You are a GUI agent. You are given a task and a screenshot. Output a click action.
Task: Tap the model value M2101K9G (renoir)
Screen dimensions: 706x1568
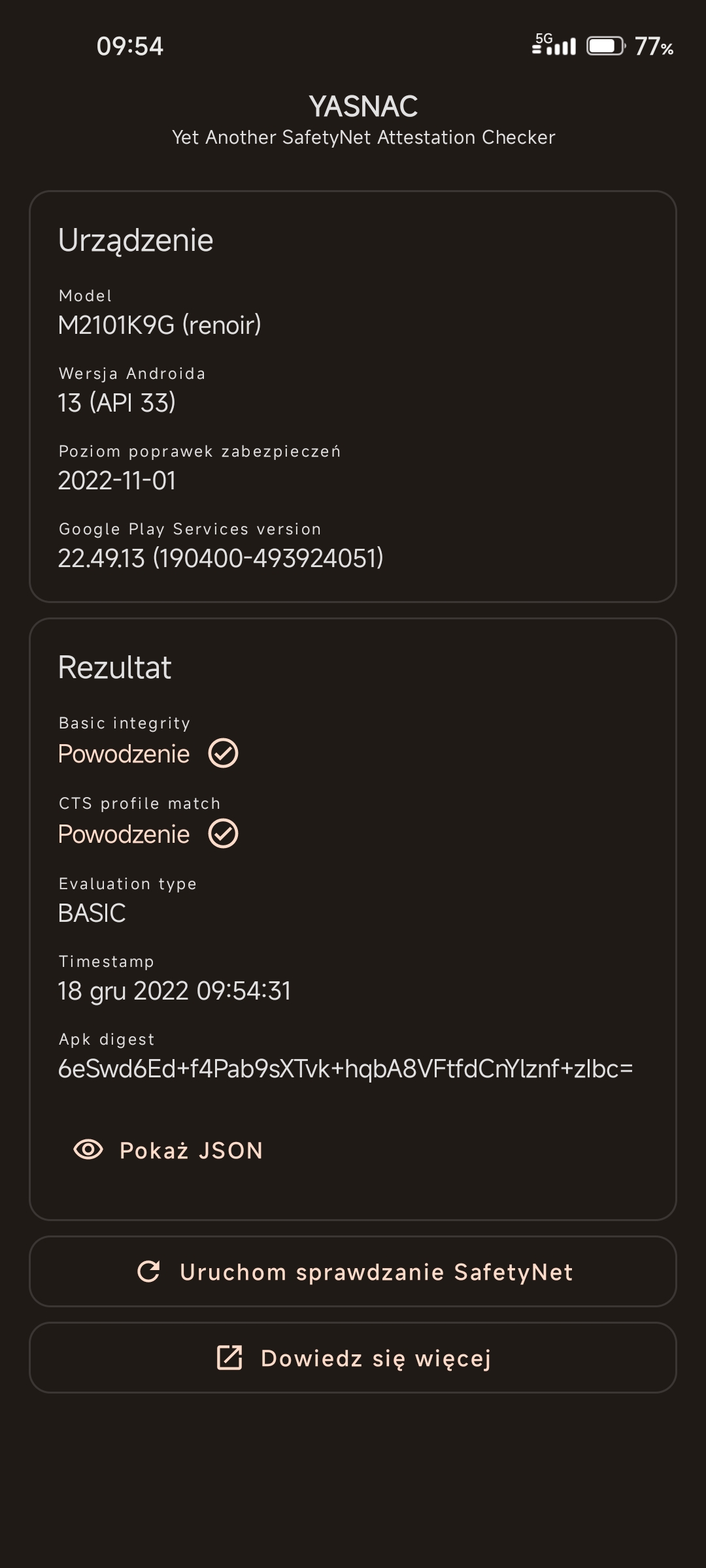point(160,325)
